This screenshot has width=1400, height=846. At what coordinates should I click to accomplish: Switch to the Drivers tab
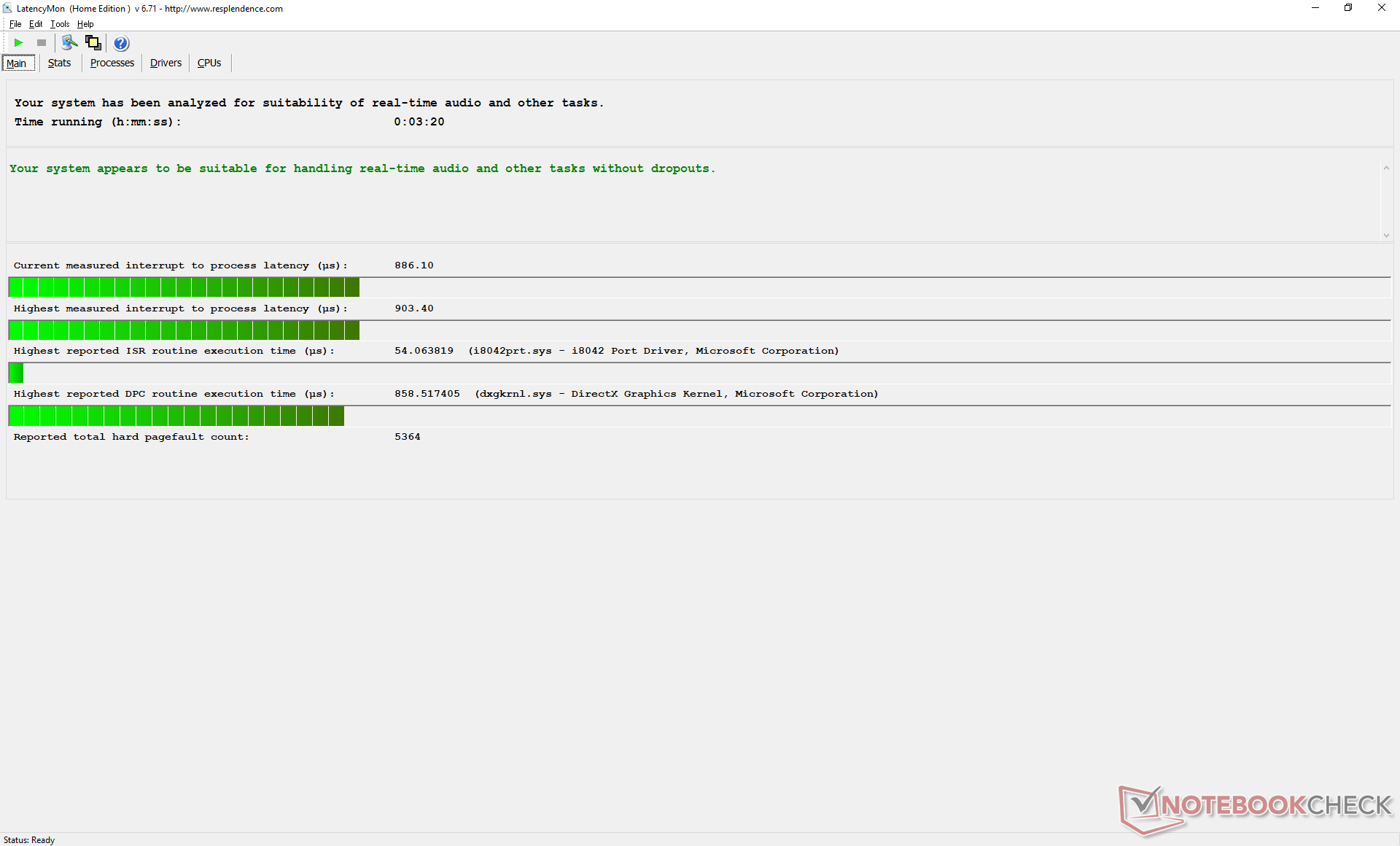click(x=166, y=63)
